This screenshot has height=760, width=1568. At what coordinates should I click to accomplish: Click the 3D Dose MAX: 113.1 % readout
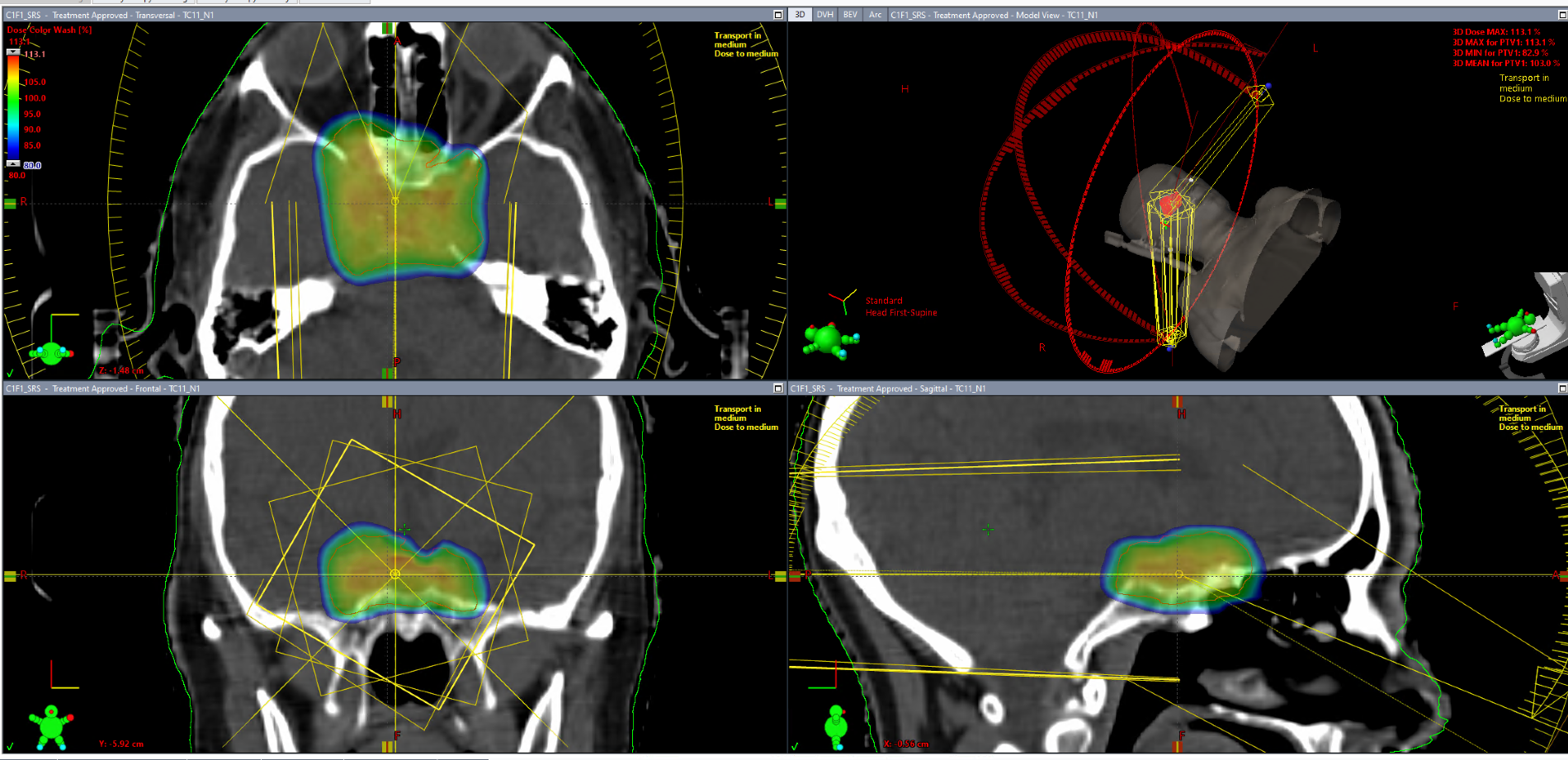tap(1496, 32)
